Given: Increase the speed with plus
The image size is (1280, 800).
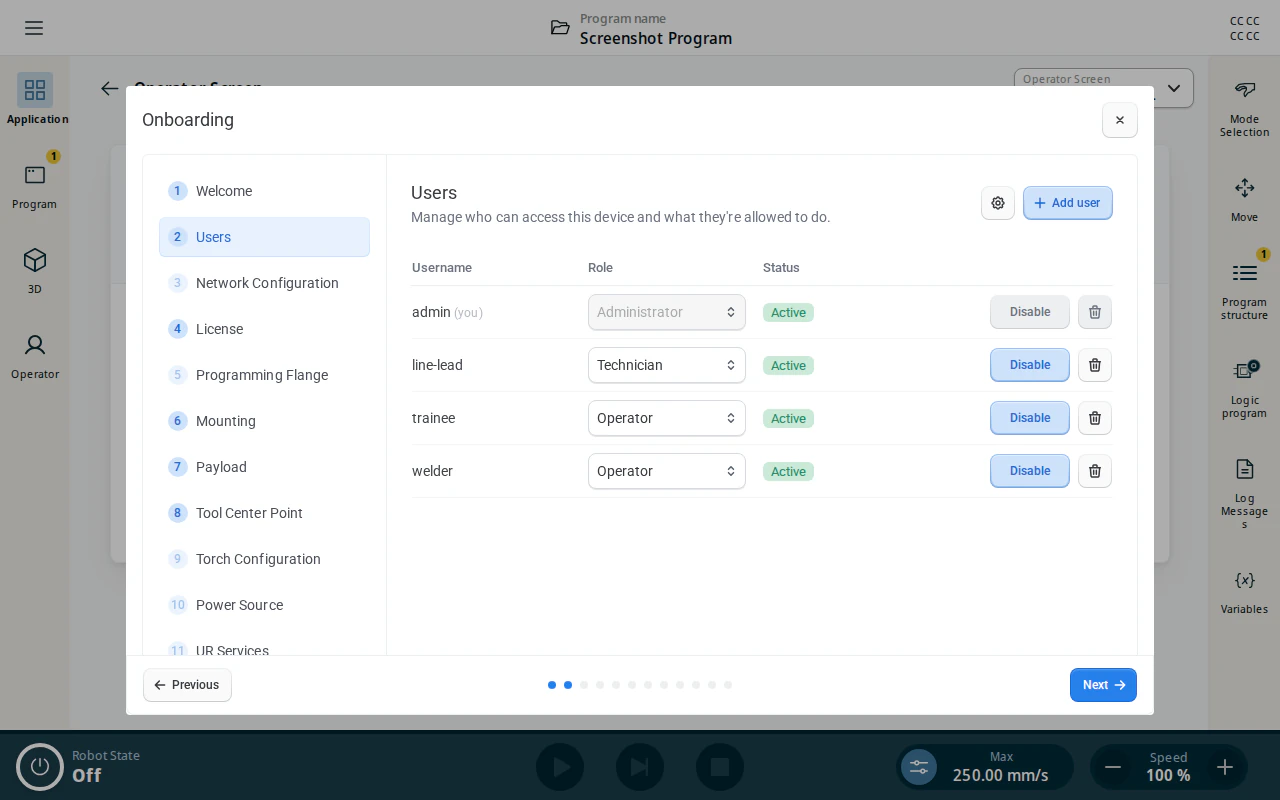Looking at the screenshot, I should coord(1225,767).
